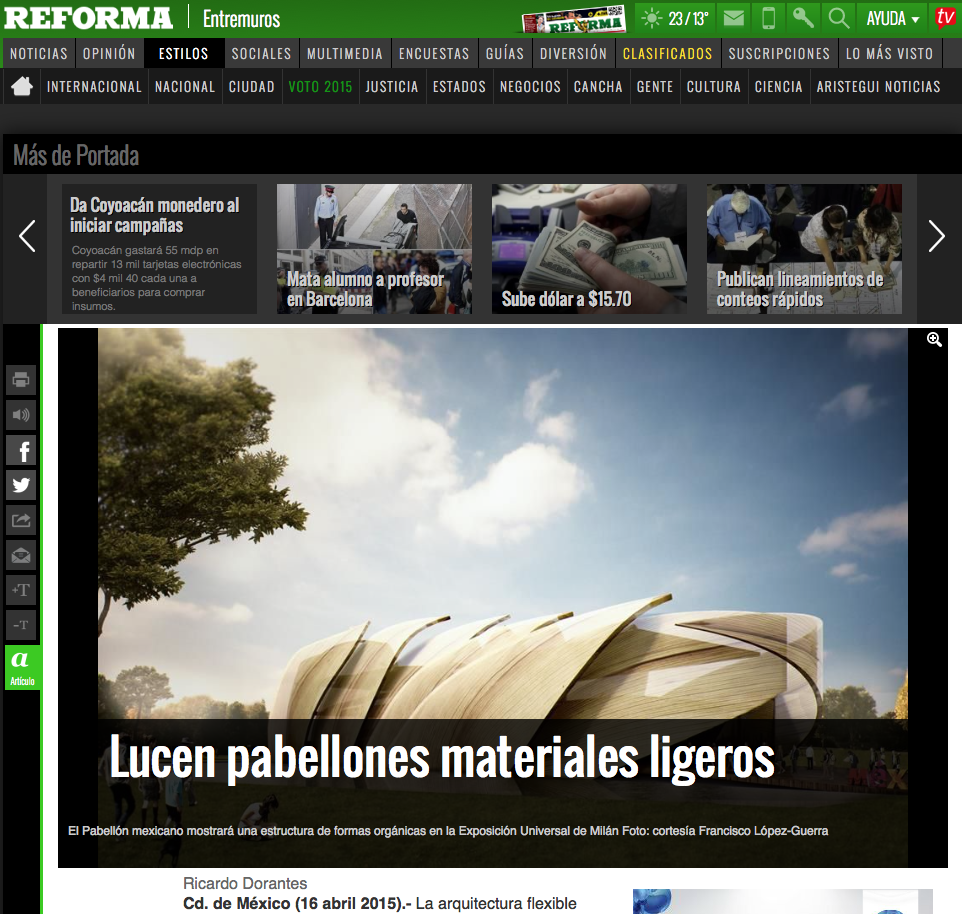962x914 pixels.
Task: Open the NOTICIAS tab
Action: point(39,53)
